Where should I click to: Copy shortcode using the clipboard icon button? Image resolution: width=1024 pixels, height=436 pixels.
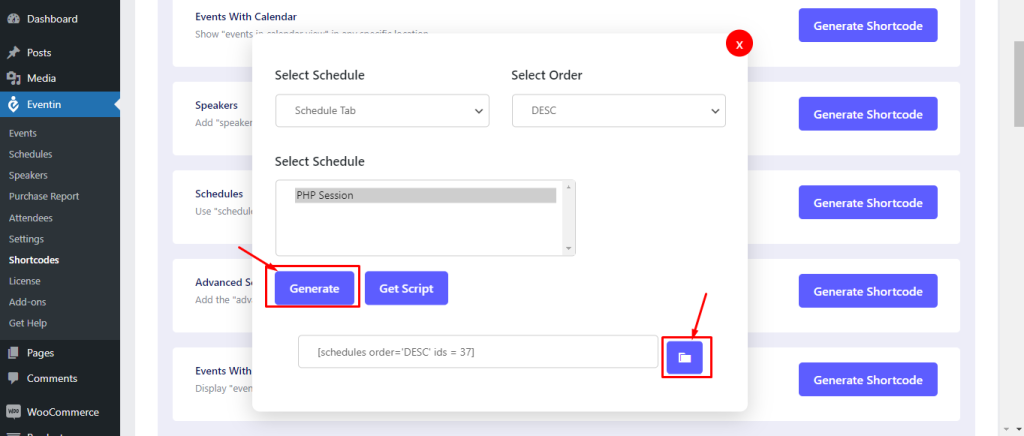(x=684, y=357)
